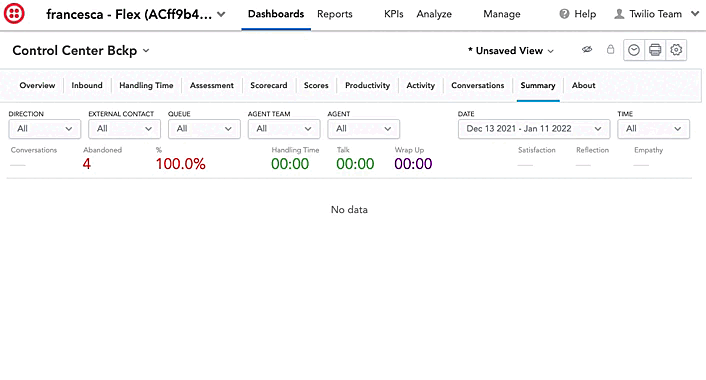Open the Agent Team filter dropdown
706x380 pixels.
click(x=284, y=129)
